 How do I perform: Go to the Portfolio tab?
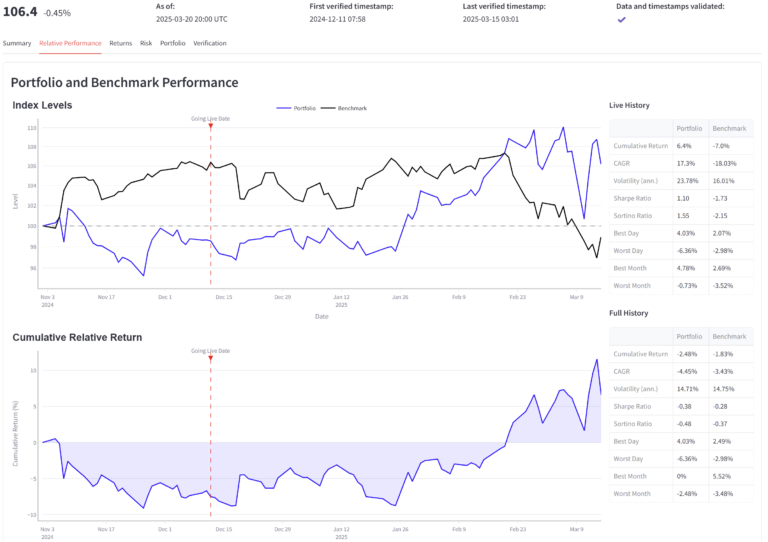click(172, 43)
